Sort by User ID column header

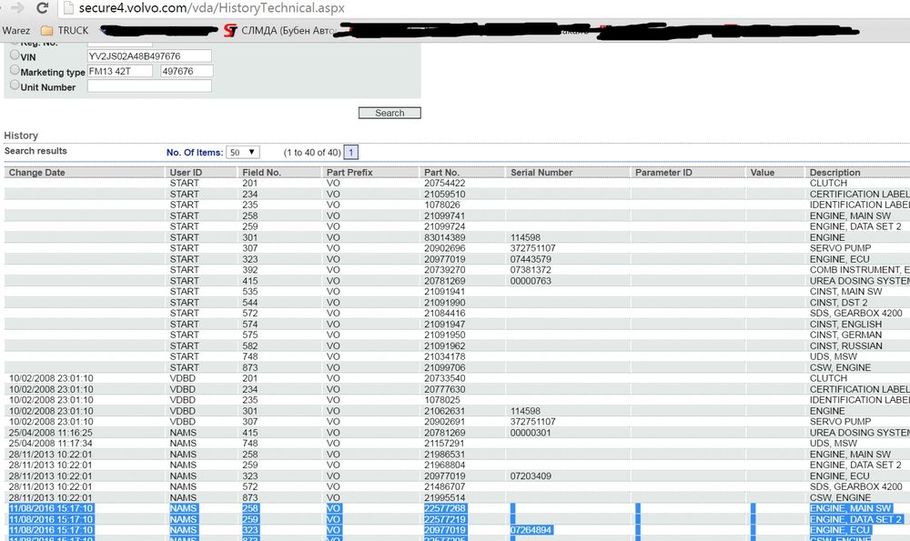pyautogui.click(x=186, y=172)
